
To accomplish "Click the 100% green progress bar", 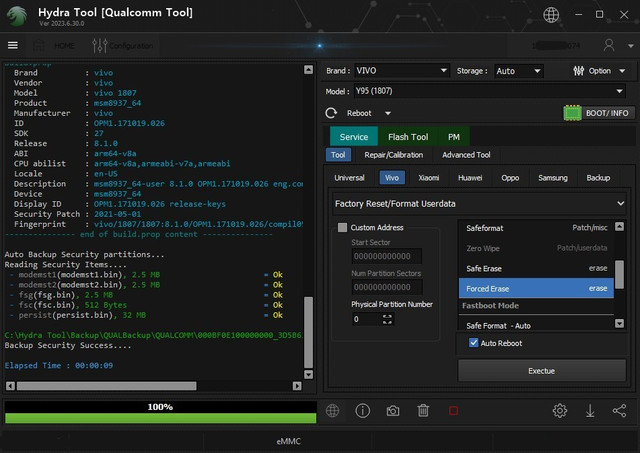I will click(160, 418).
